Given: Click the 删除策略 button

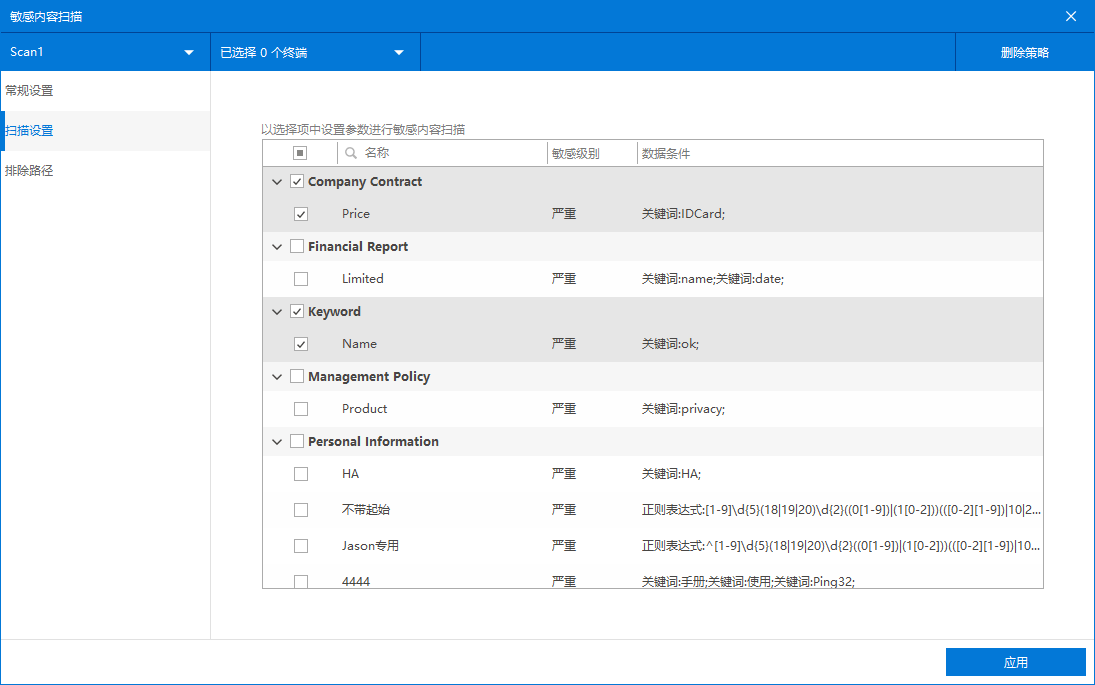Looking at the screenshot, I should 1024,53.
